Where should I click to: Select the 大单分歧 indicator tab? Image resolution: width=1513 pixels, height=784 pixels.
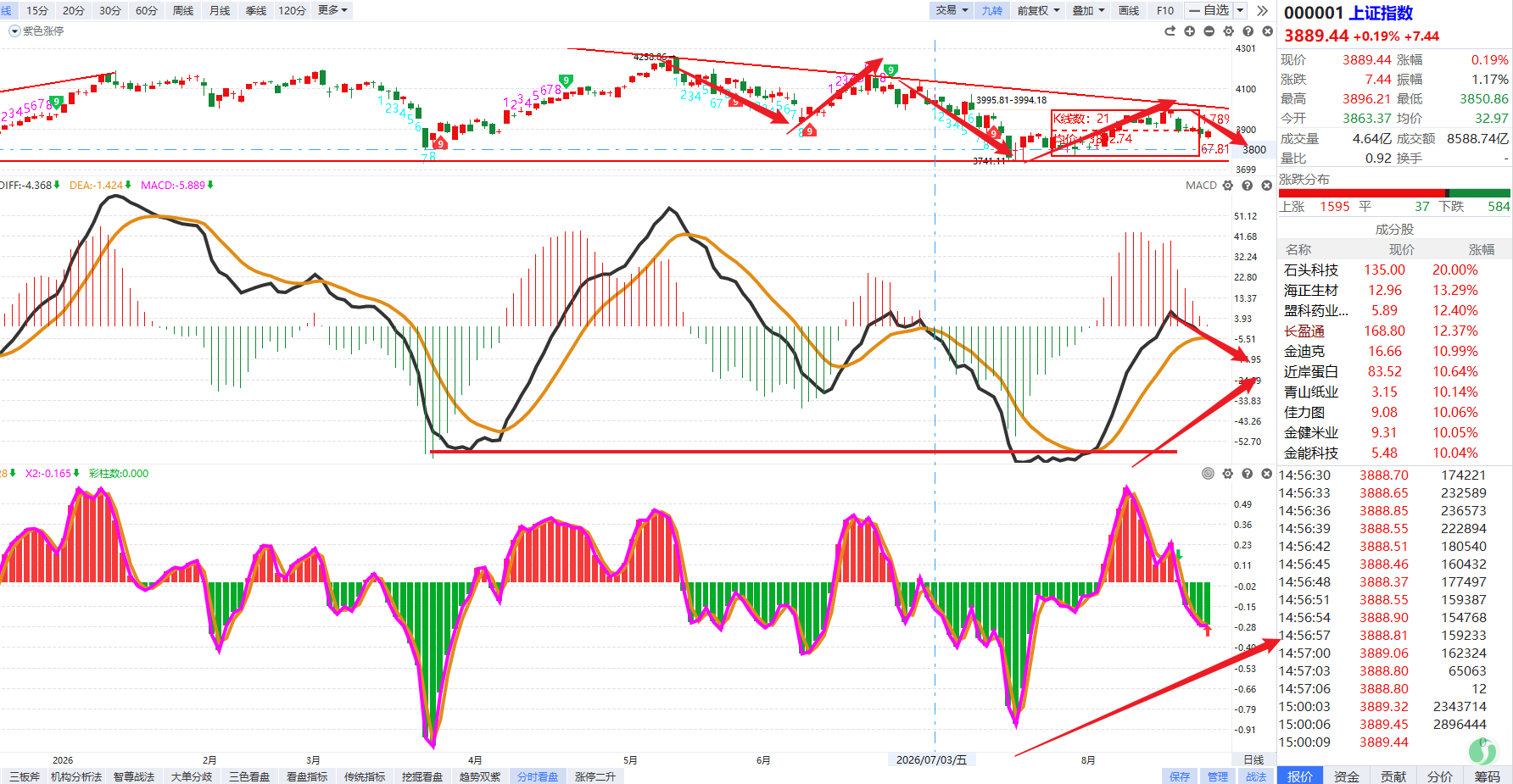tap(192, 776)
